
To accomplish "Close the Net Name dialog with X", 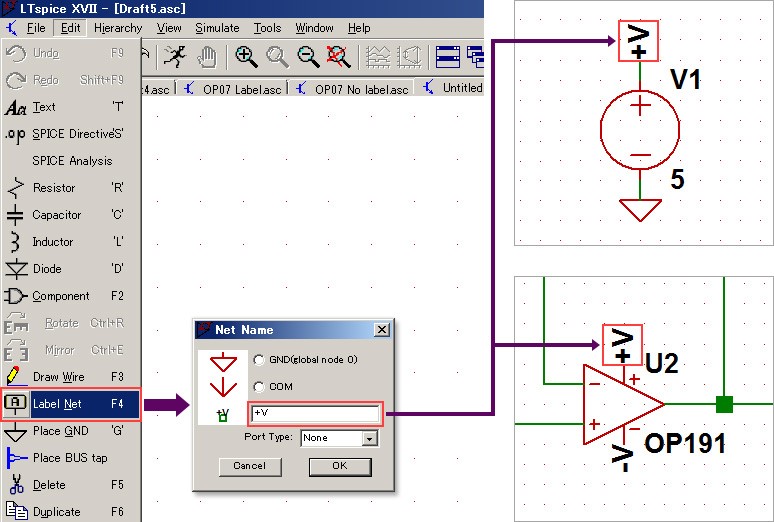I will click(381, 330).
